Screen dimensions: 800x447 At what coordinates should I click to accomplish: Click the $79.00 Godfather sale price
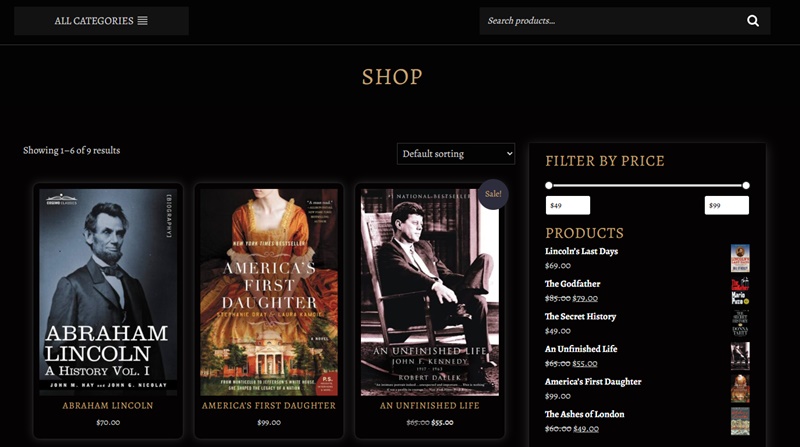point(585,298)
